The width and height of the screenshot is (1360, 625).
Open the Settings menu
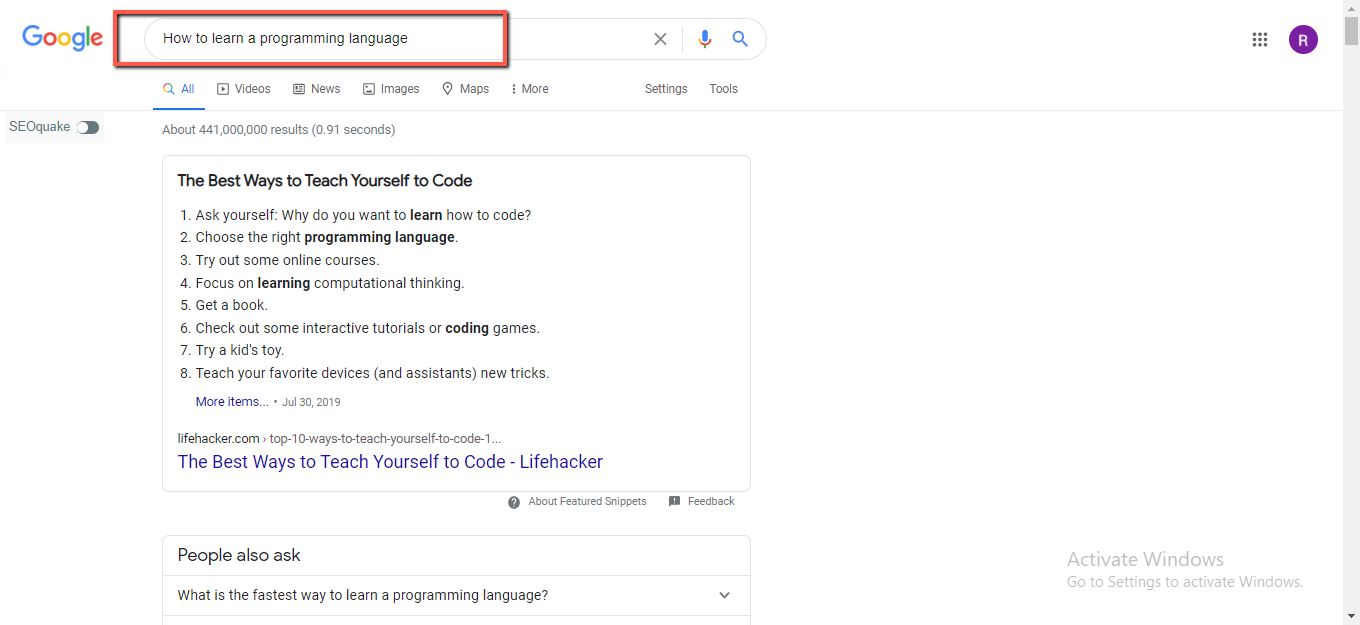(x=665, y=88)
